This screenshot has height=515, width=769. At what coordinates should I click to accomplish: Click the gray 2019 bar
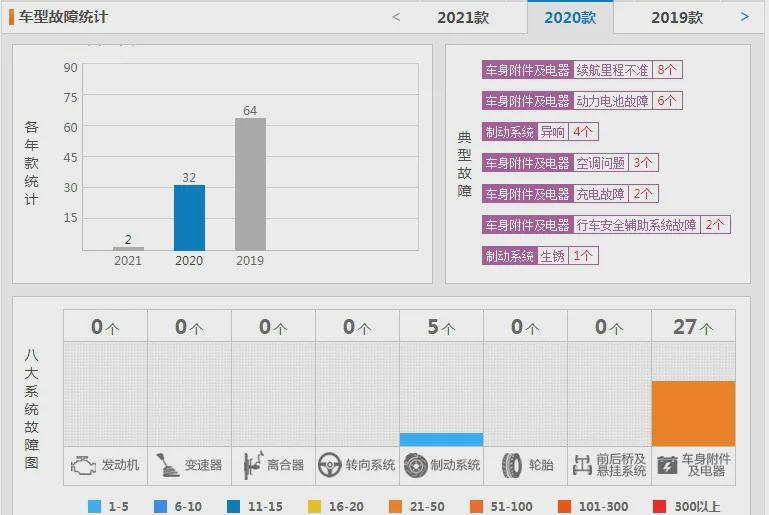click(250, 184)
